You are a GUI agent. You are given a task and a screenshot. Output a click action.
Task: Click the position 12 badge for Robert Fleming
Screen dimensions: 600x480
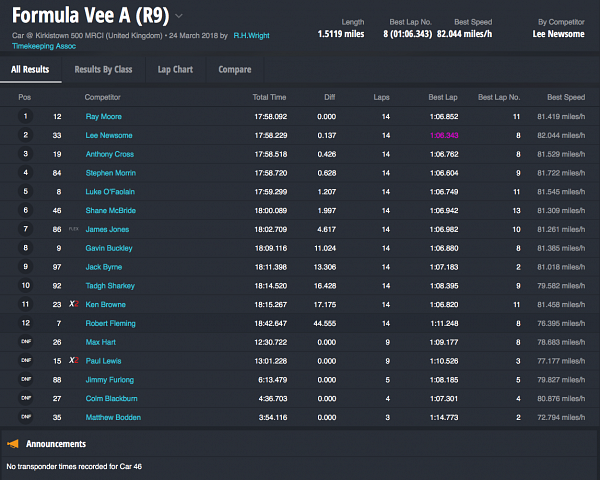click(x=26, y=323)
